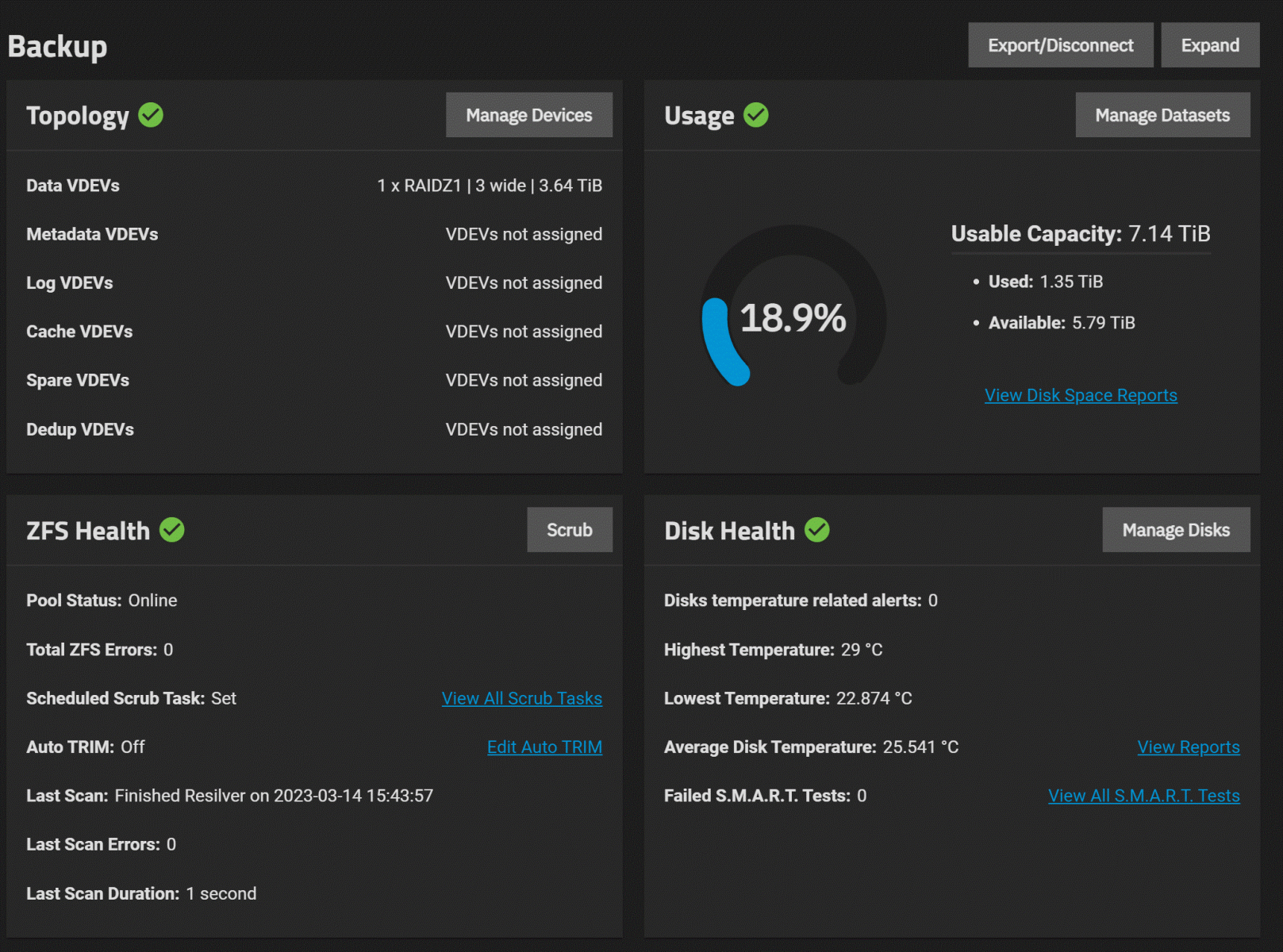Click the Backup pool title
The image size is (1283, 952).
pos(57,46)
